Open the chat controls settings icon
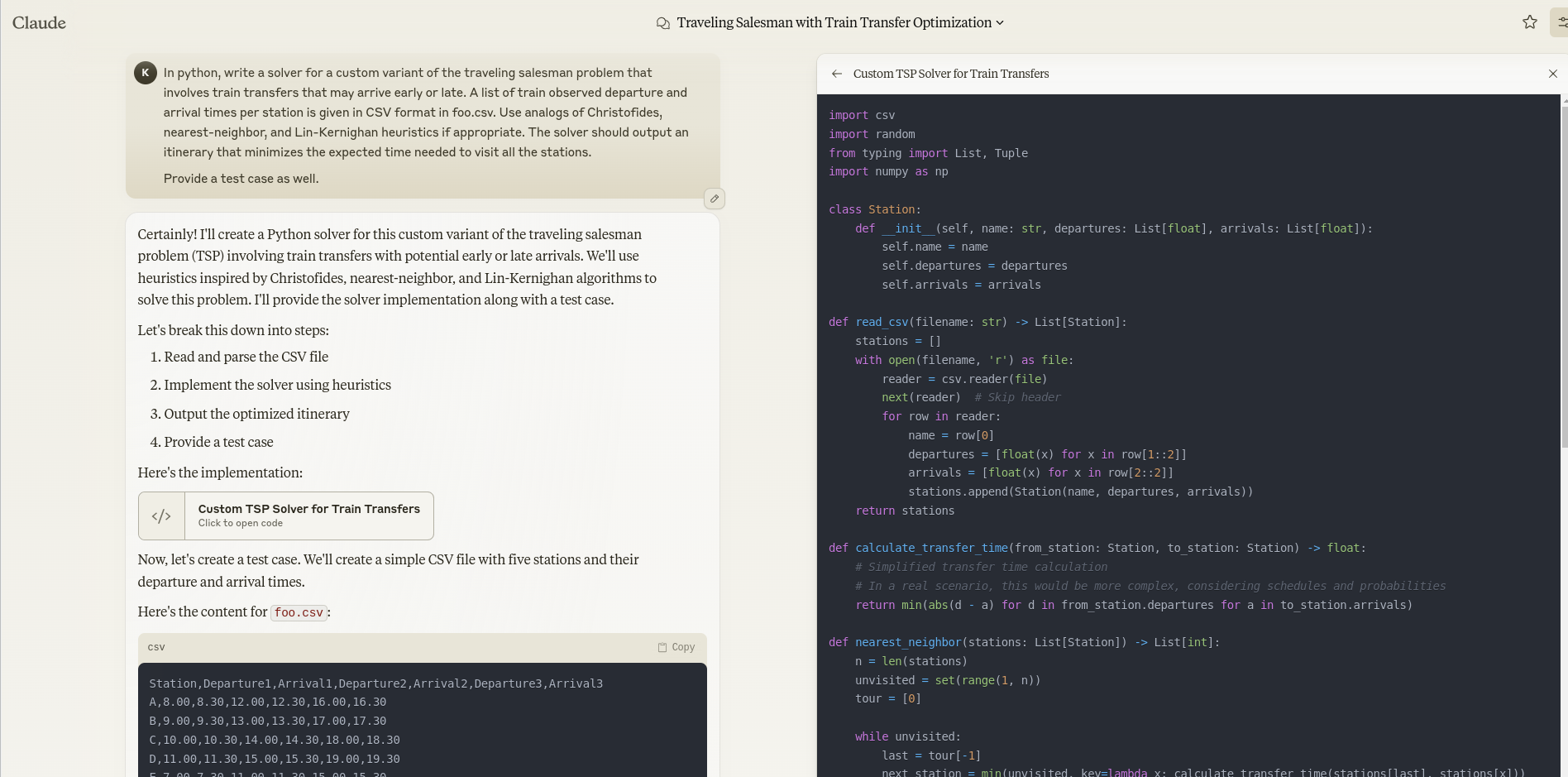This screenshot has width=1568, height=777. [1561, 22]
